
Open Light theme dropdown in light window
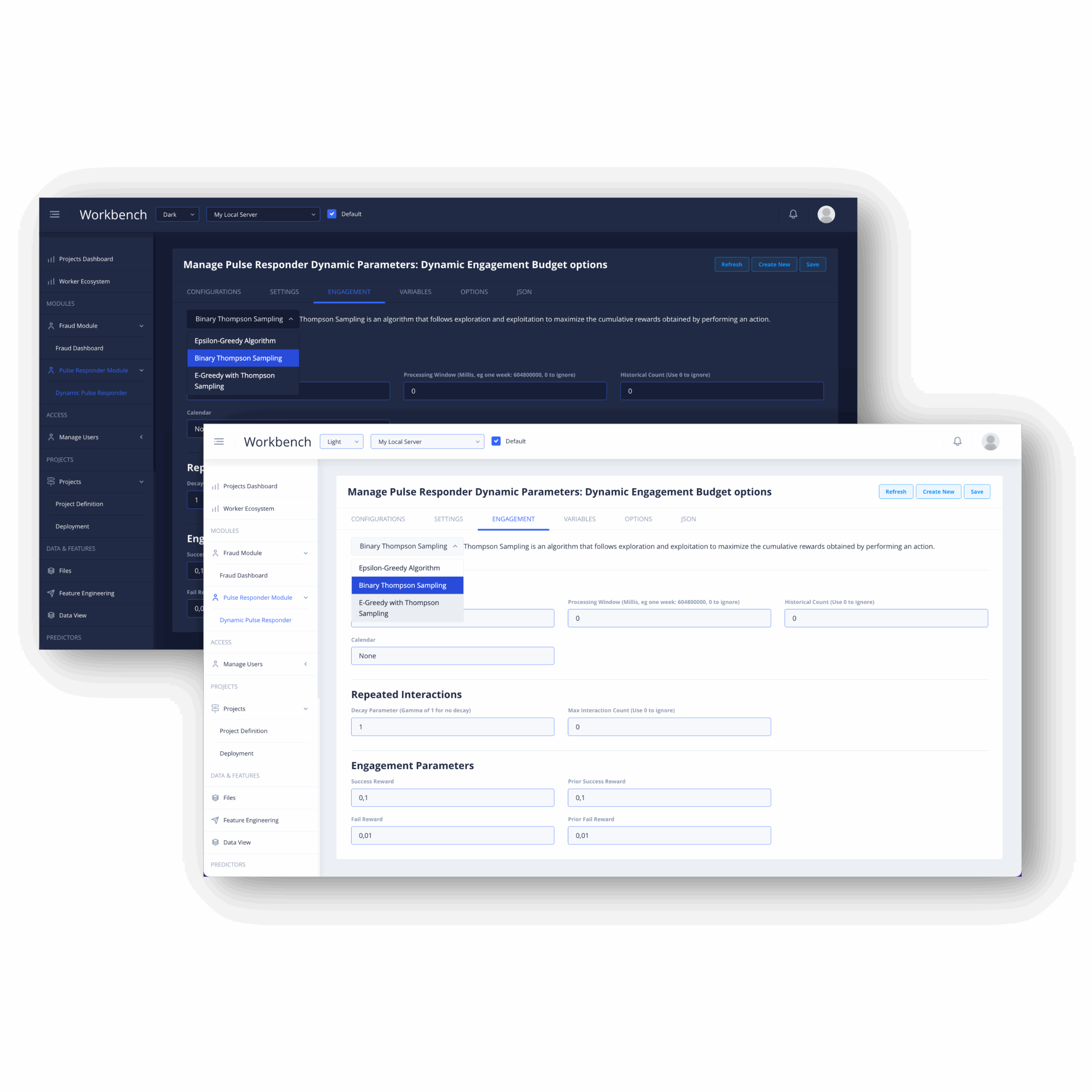[341, 441]
